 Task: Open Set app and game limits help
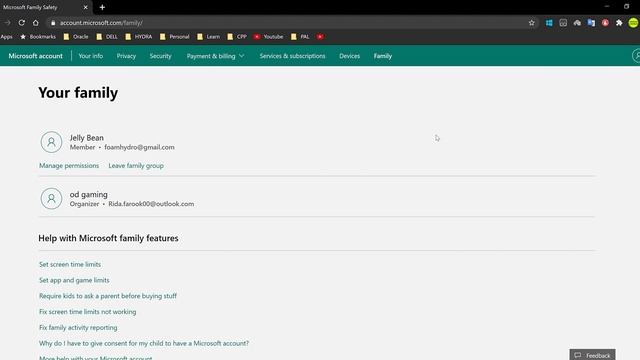pyautogui.click(x=74, y=280)
